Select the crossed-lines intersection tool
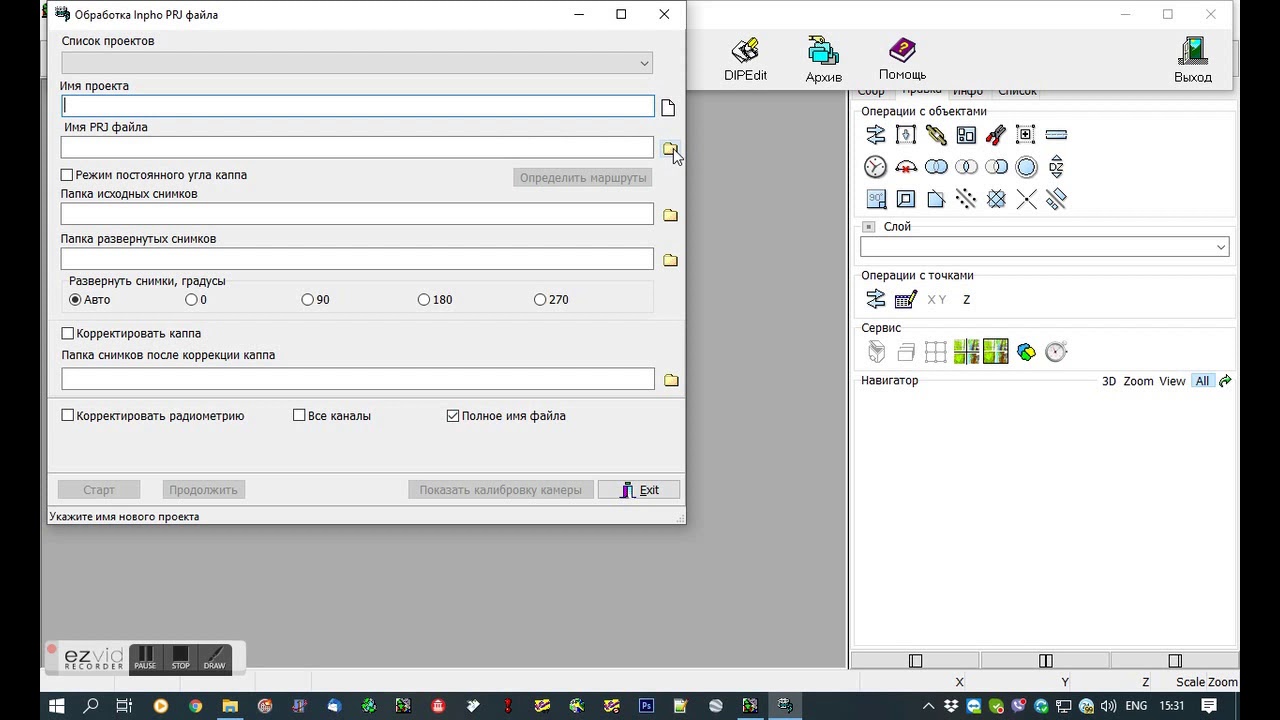The image size is (1280, 720). [x=1026, y=199]
